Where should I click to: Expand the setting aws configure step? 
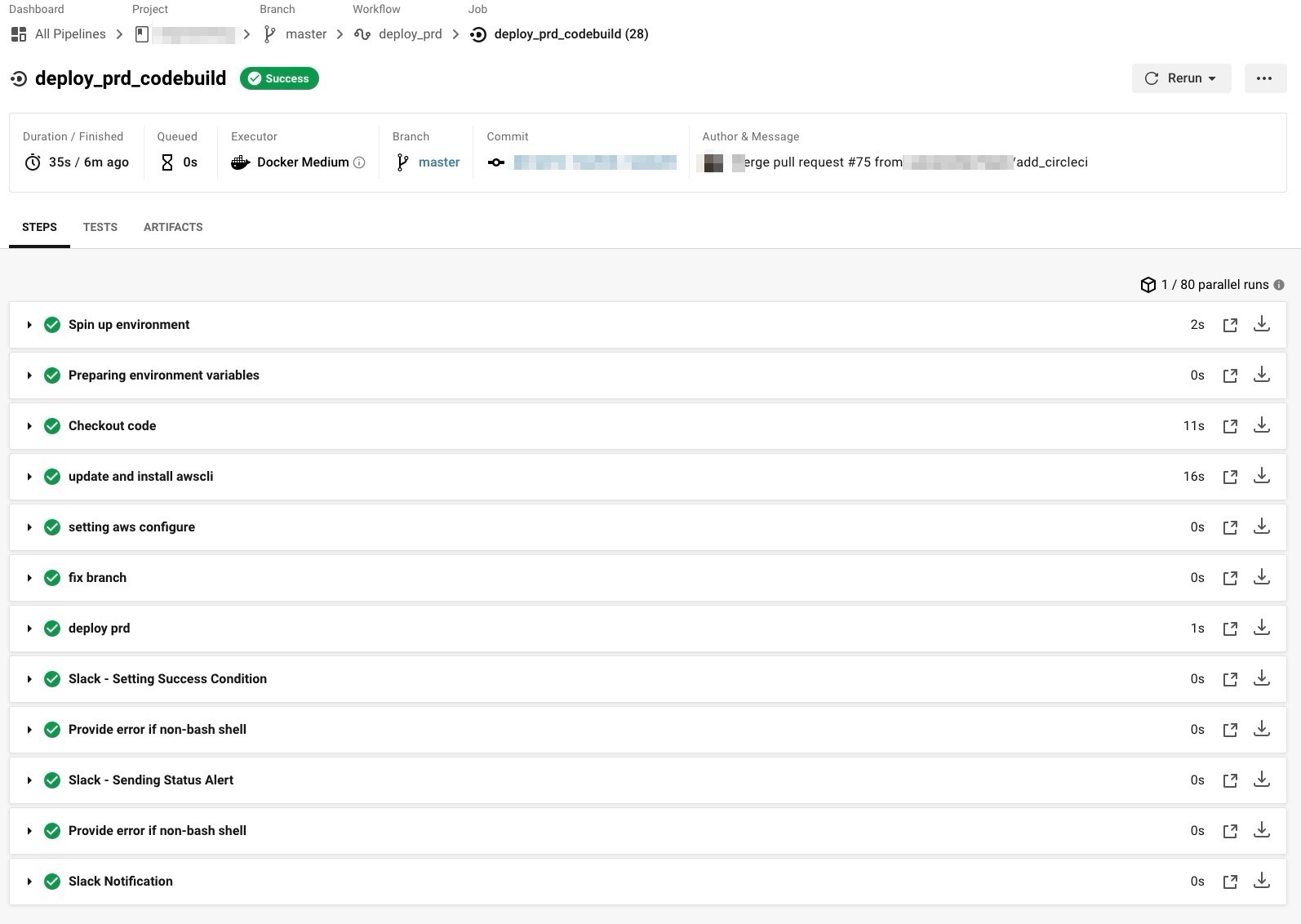29,527
